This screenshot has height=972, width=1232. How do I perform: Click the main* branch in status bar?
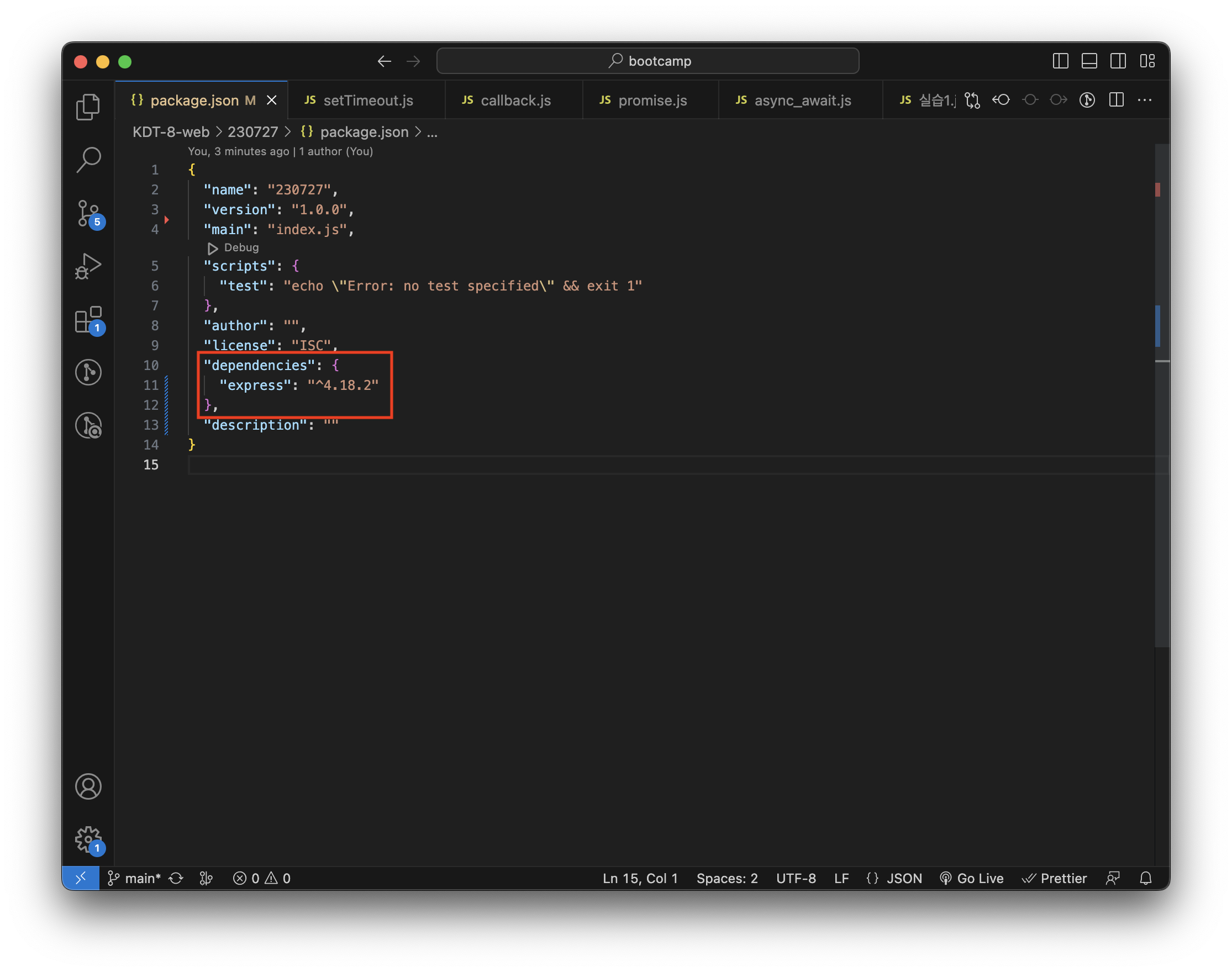click(x=134, y=878)
